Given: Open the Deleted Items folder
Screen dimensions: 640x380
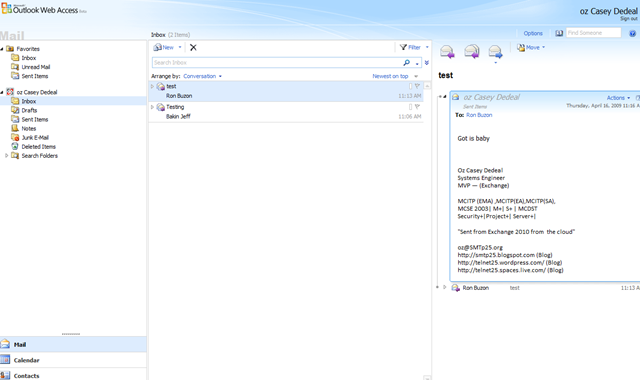Looking at the screenshot, I should [x=38, y=147].
